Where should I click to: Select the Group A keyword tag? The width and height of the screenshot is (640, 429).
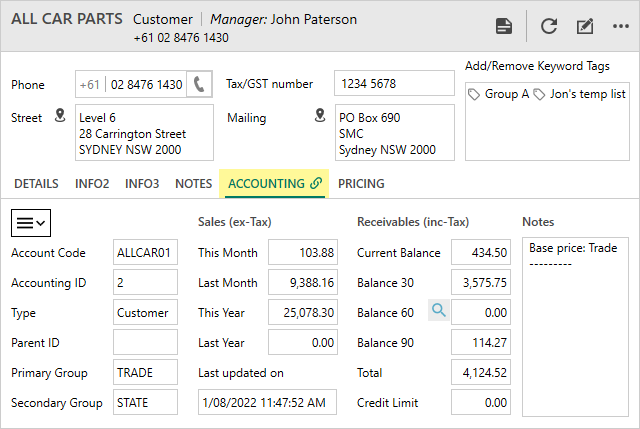tap(498, 94)
